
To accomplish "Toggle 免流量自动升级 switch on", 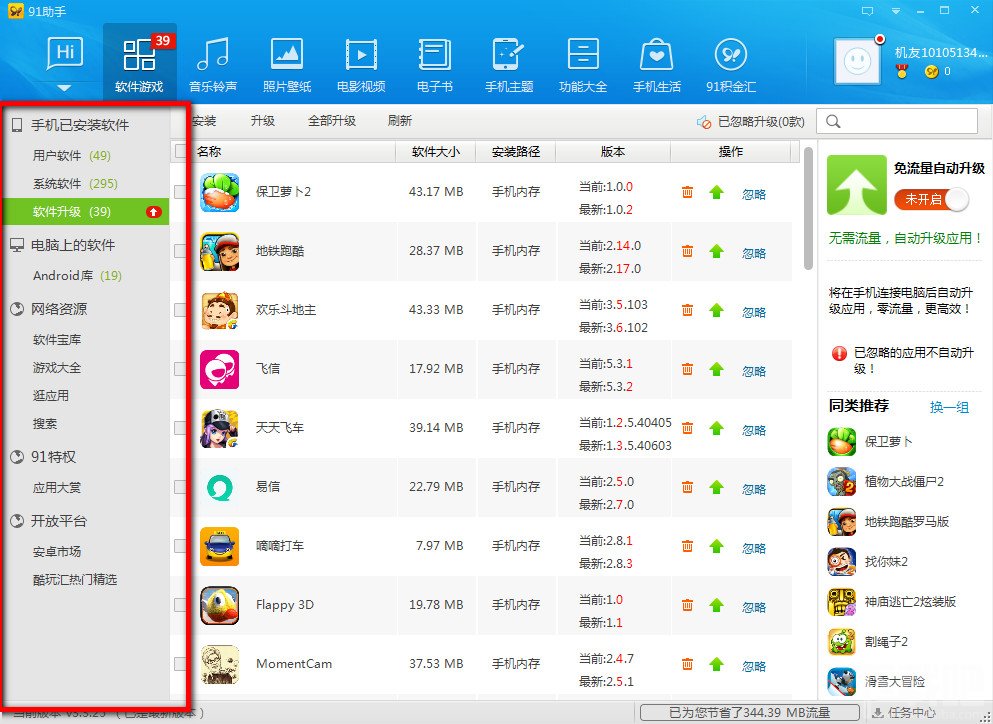I will [x=932, y=200].
